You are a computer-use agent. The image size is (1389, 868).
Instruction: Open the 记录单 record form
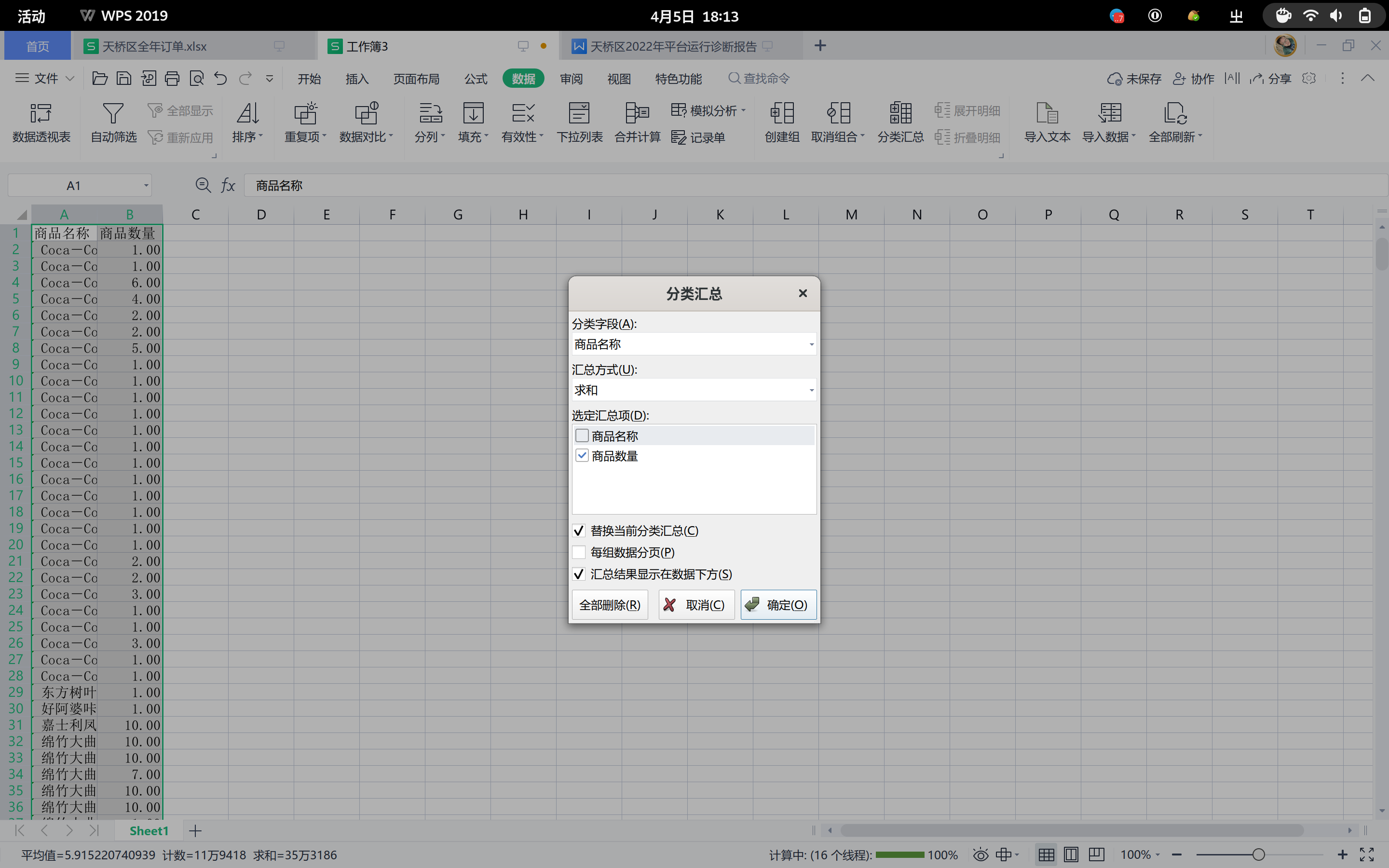point(698,137)
